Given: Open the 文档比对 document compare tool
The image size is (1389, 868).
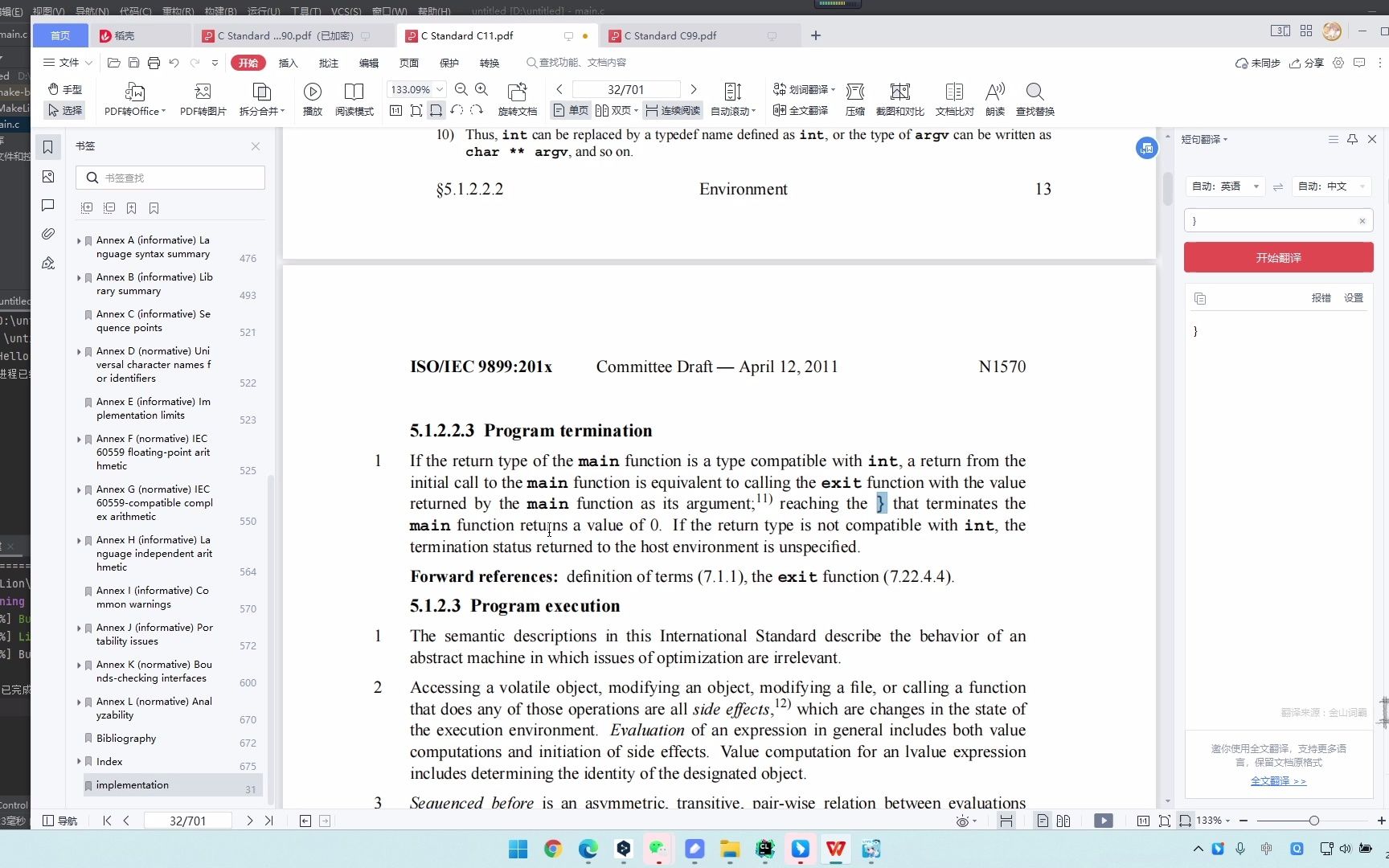Looking at the screenshot, I should tap(954, 100).
